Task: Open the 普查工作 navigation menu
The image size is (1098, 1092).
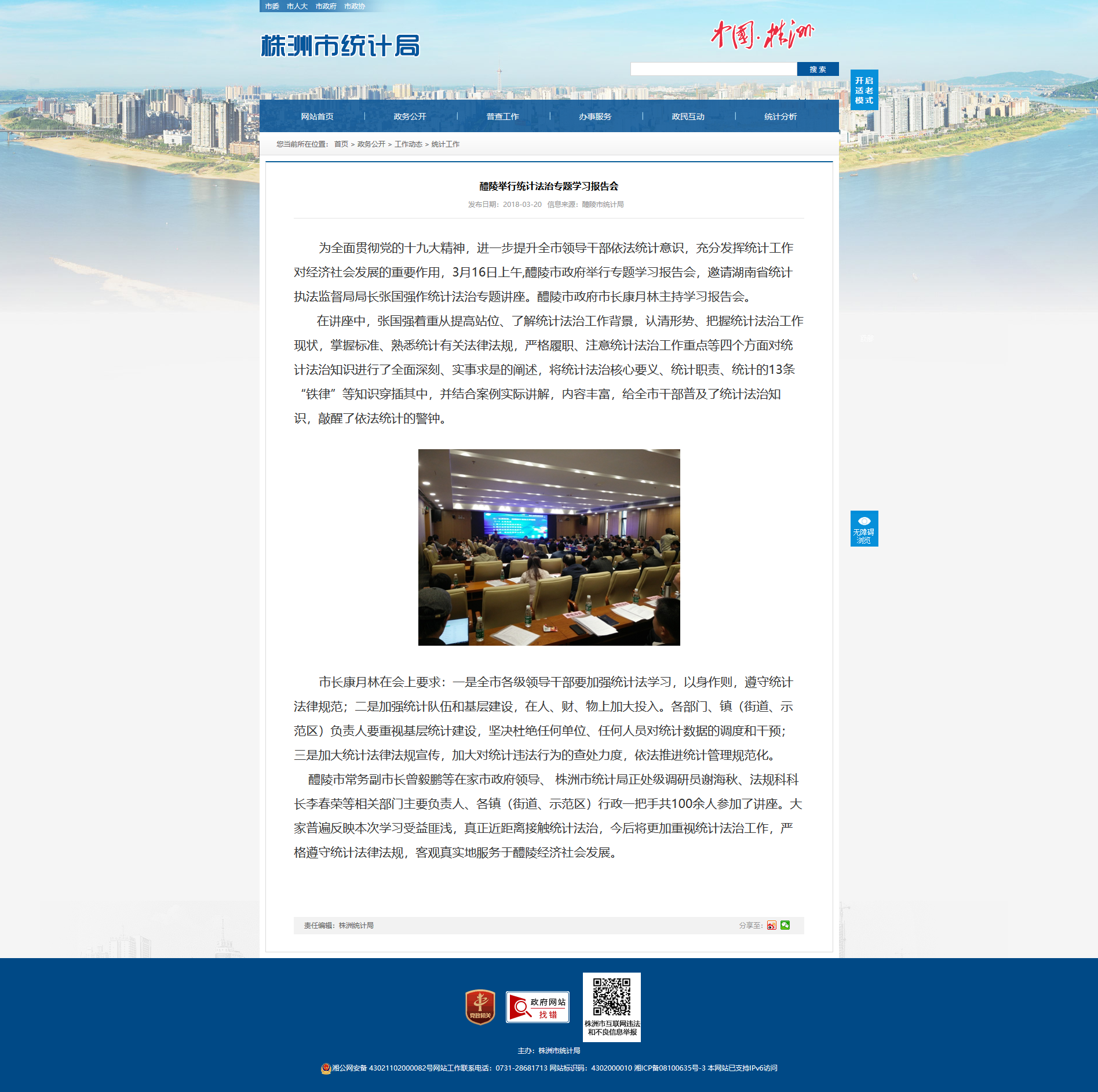Action: coord(502,117)
